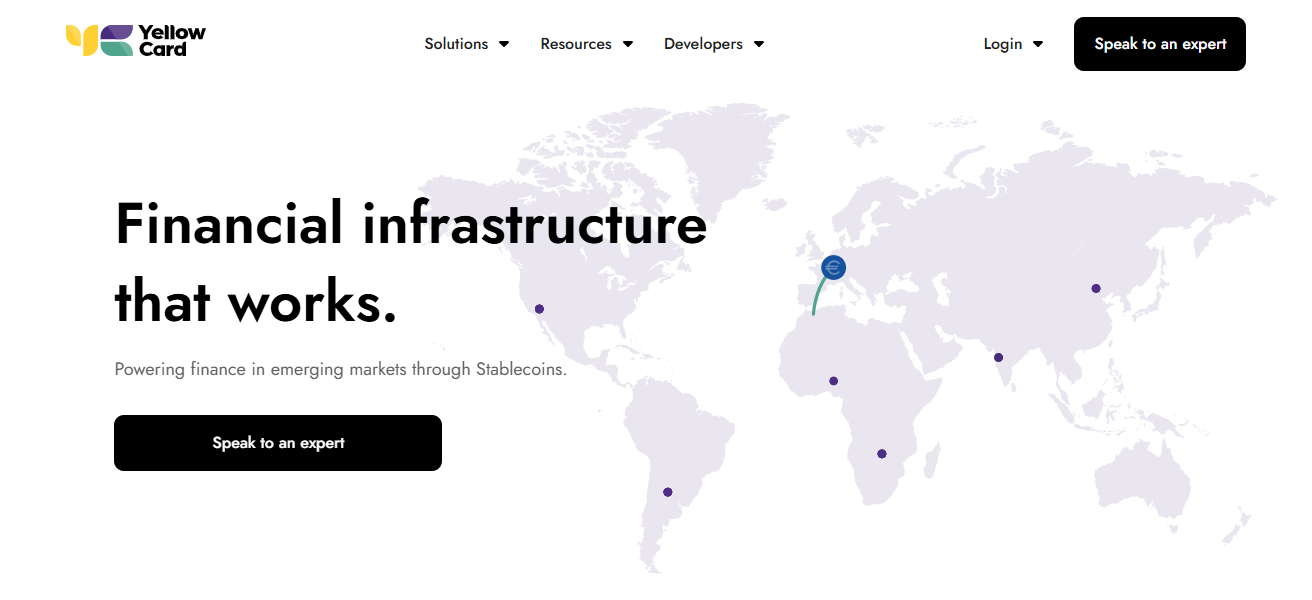Click the Solutions text in navigation bar

pyautogui.click(x=456, y=44)
